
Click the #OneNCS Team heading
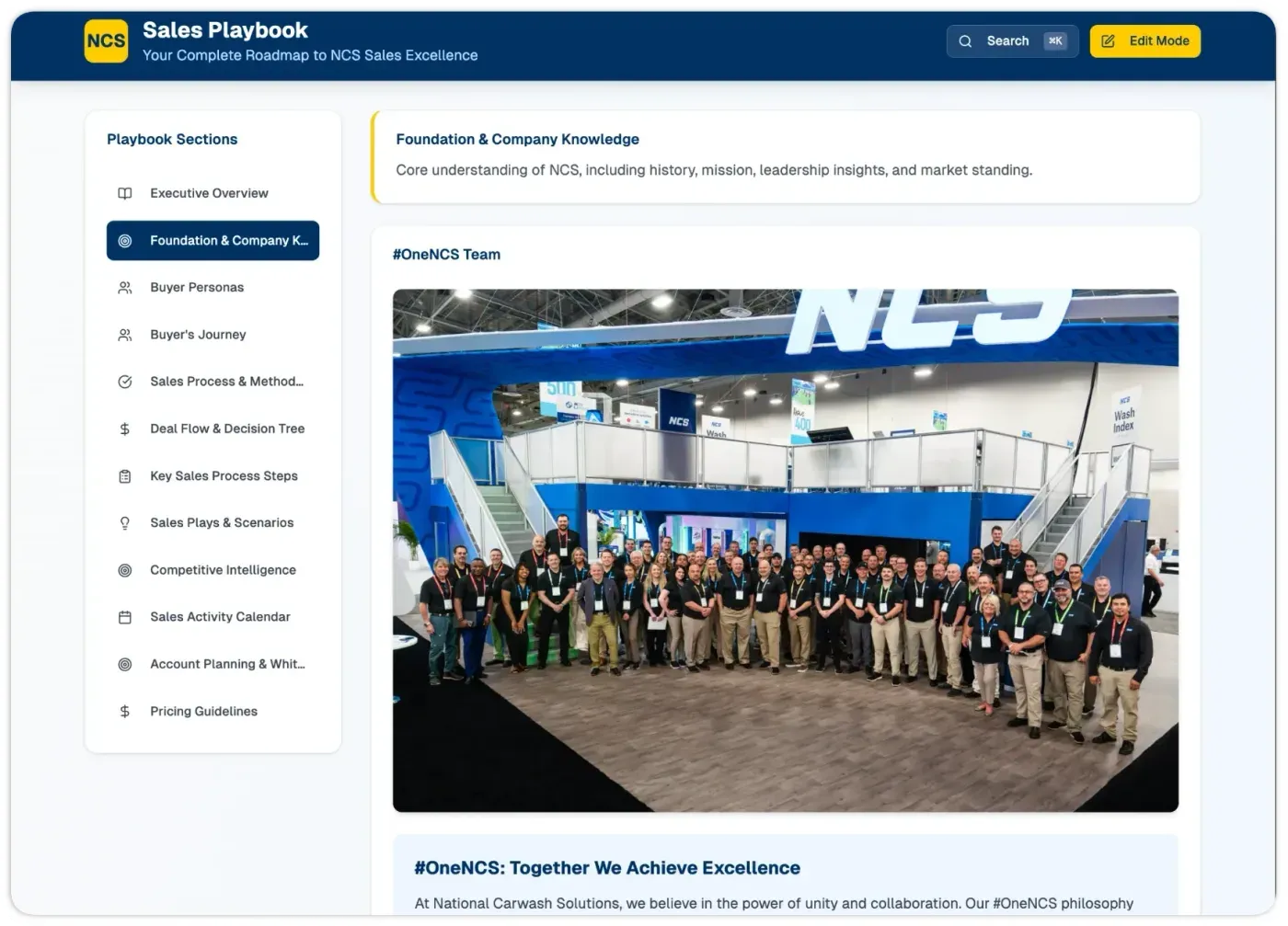(x=446, y=255)
